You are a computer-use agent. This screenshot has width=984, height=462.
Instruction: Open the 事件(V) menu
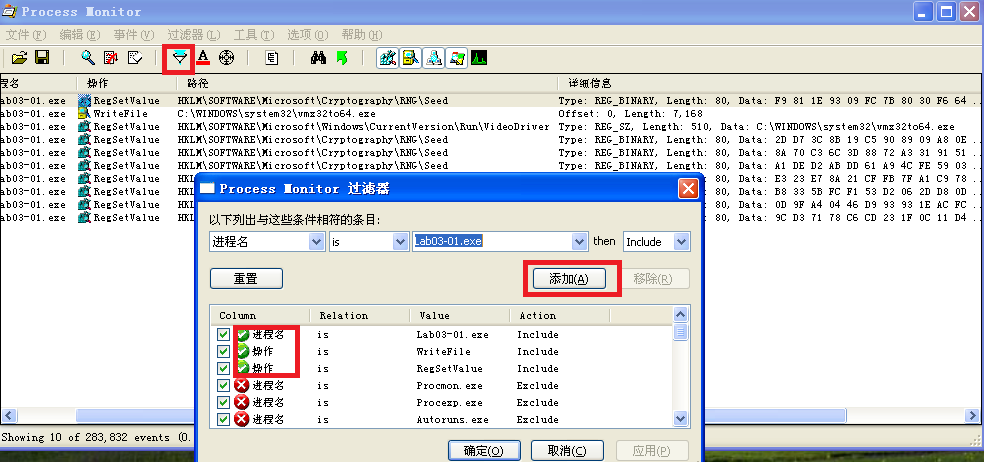134,35
